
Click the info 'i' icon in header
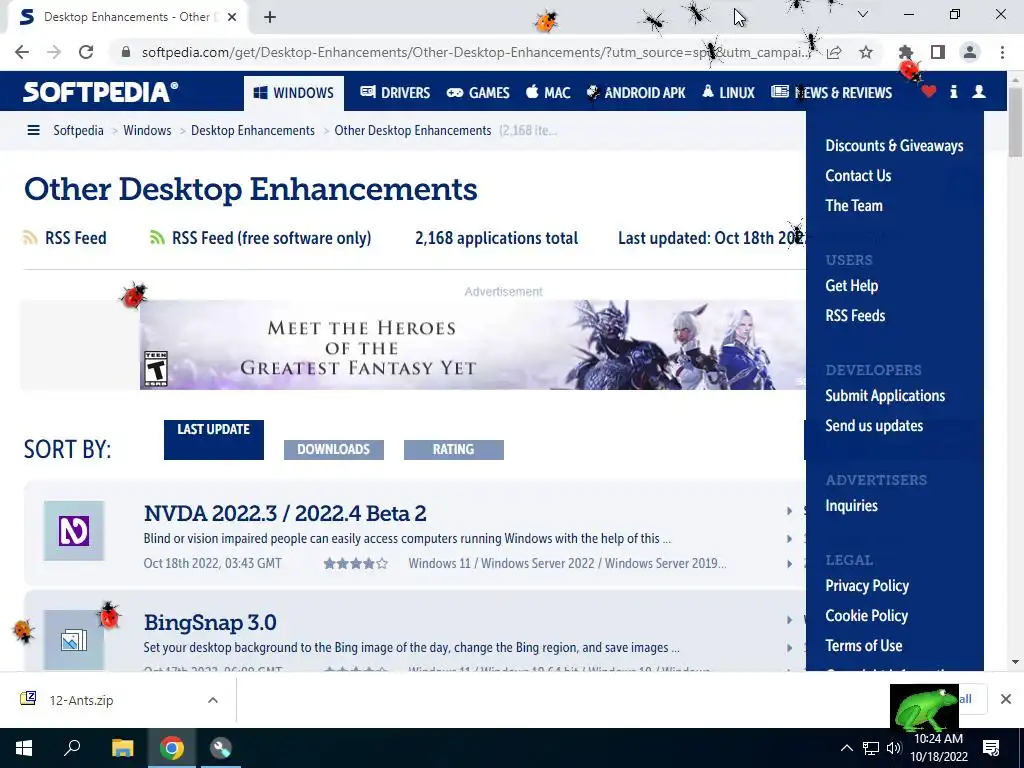coord(953,92)
